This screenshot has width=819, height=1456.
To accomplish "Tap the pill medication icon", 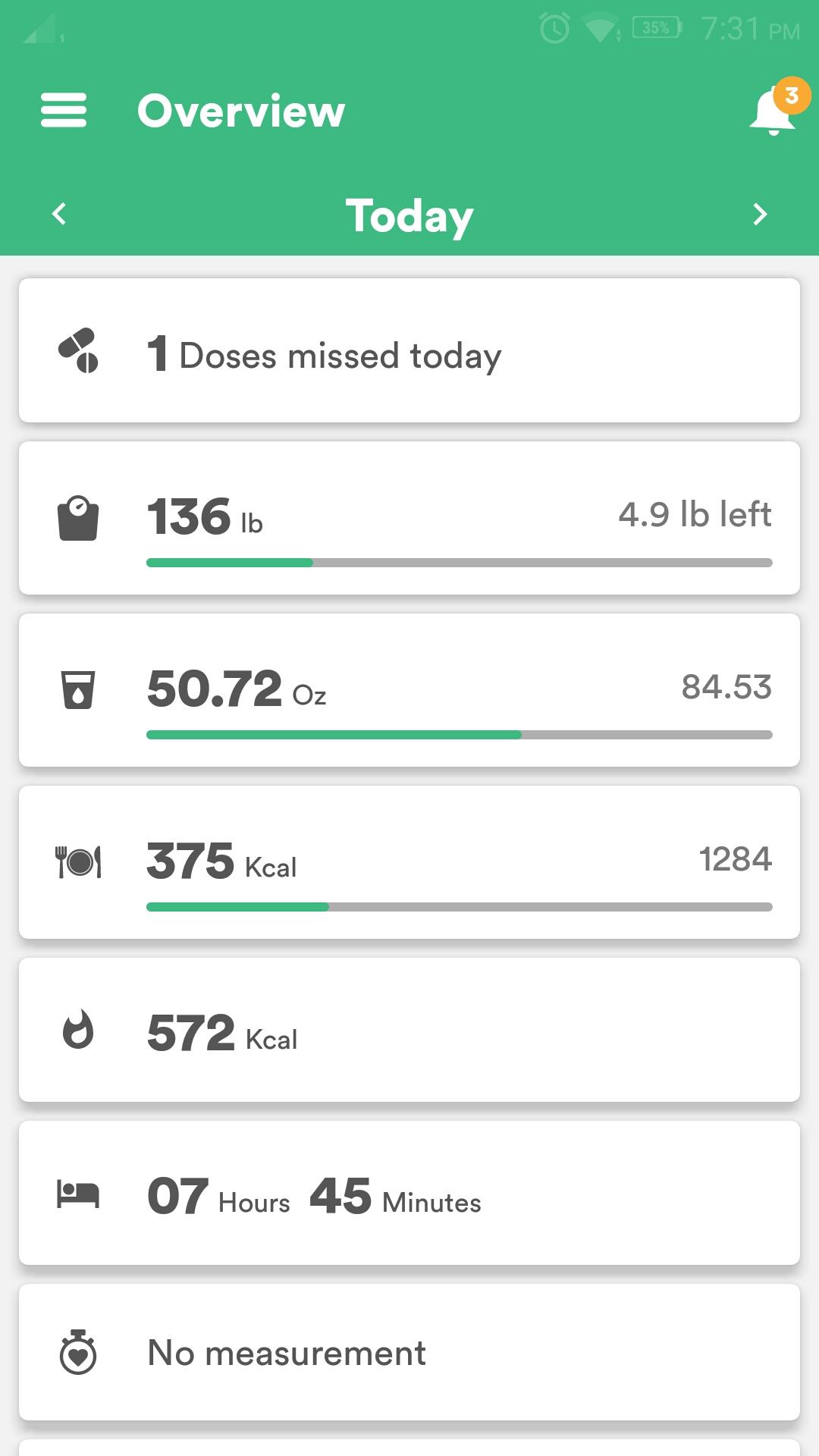I will [78, 350].
